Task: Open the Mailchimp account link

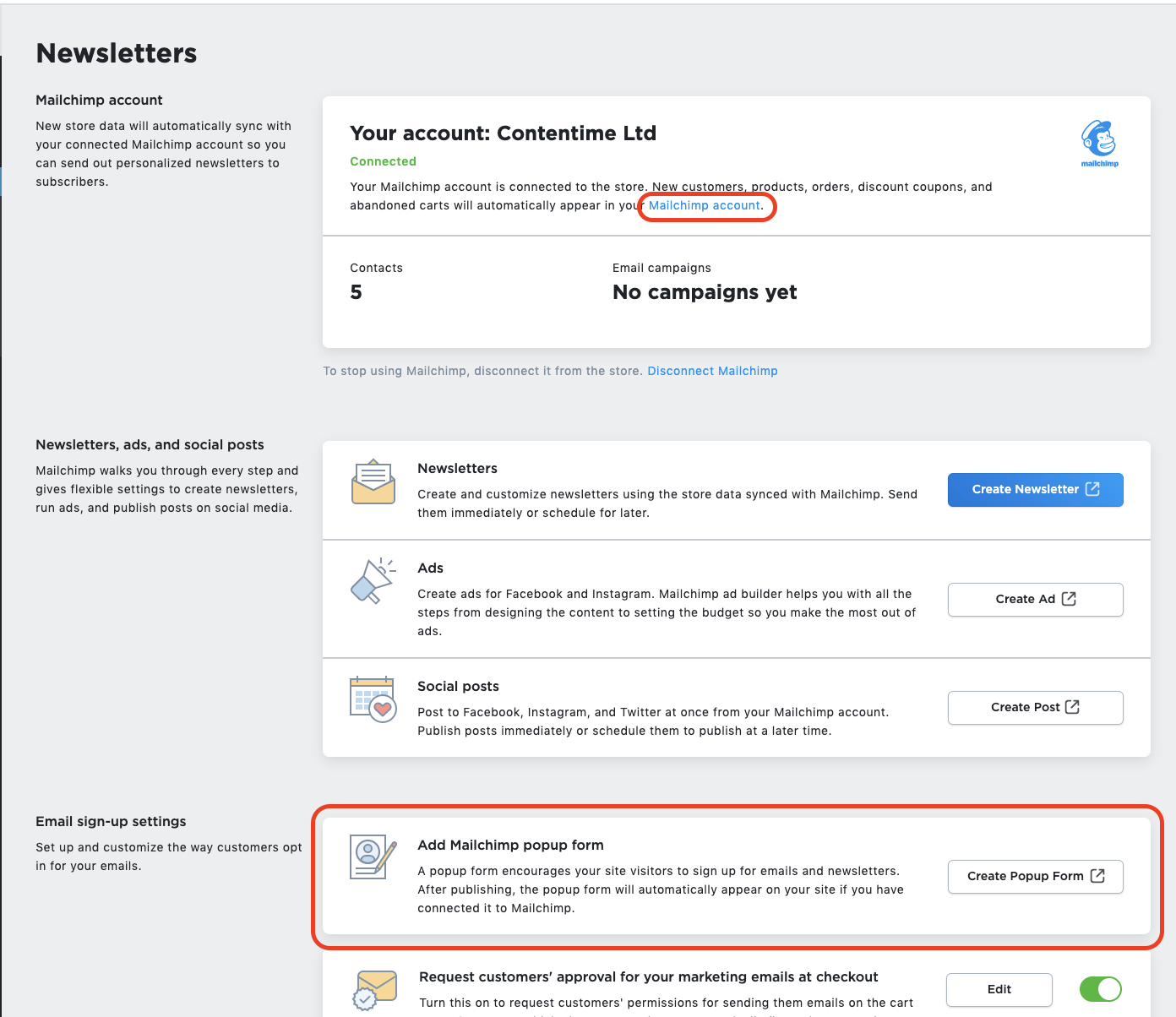Action: [x=705, y=205]
